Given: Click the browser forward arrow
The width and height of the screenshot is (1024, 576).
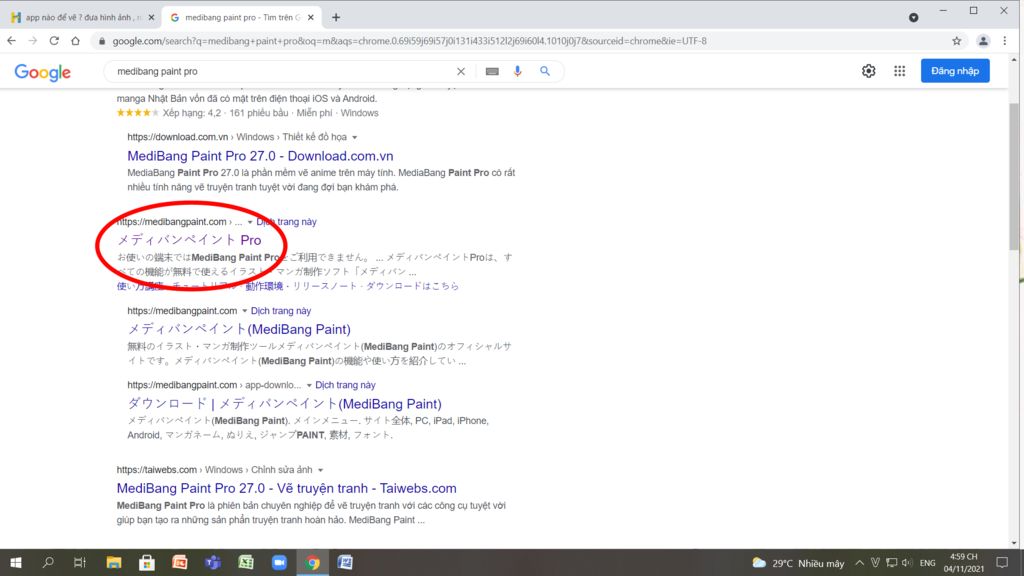Looking at the screenshot, I should tap(33, 40).
